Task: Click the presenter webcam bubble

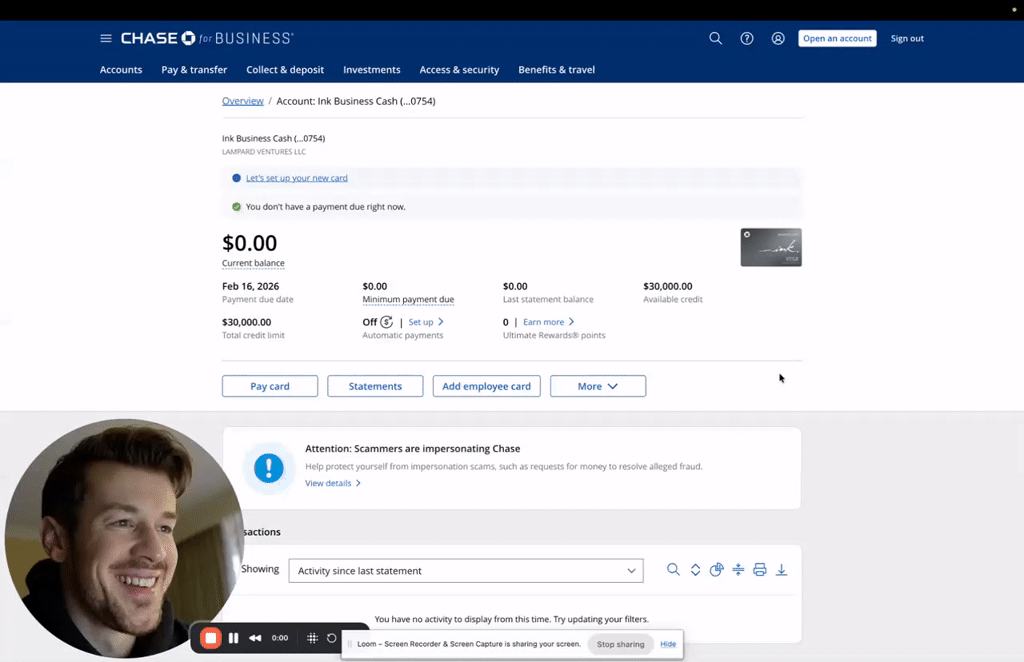Action: (124, 539)
